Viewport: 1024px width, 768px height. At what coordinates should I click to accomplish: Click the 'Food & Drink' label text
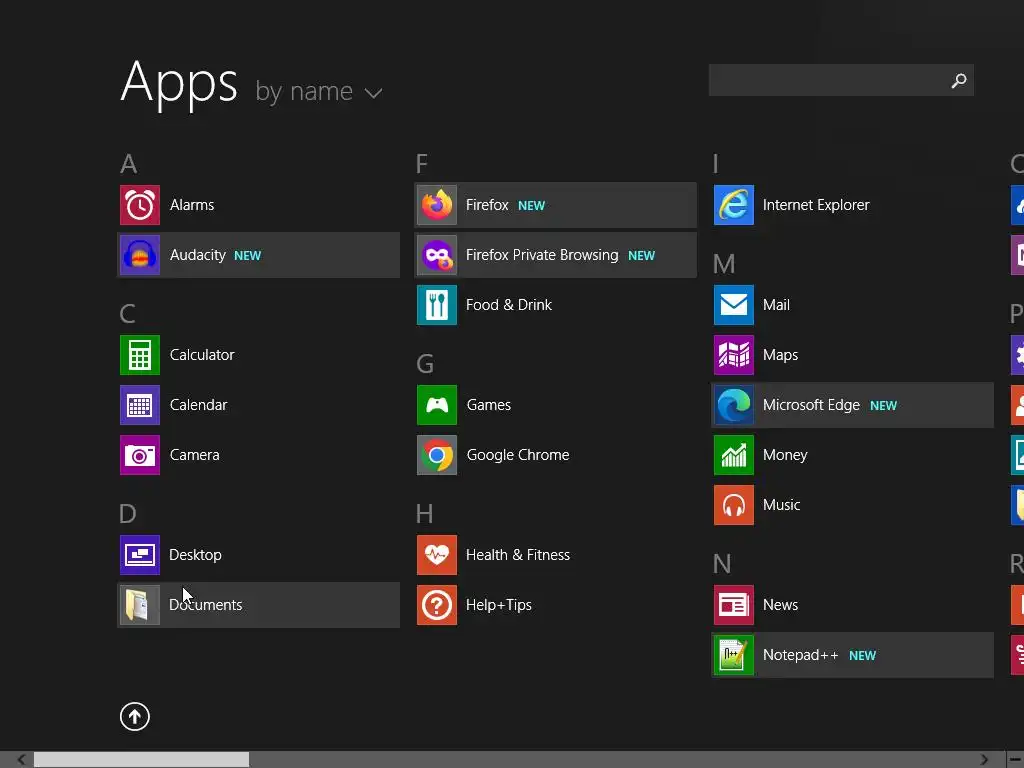[509, 305]
